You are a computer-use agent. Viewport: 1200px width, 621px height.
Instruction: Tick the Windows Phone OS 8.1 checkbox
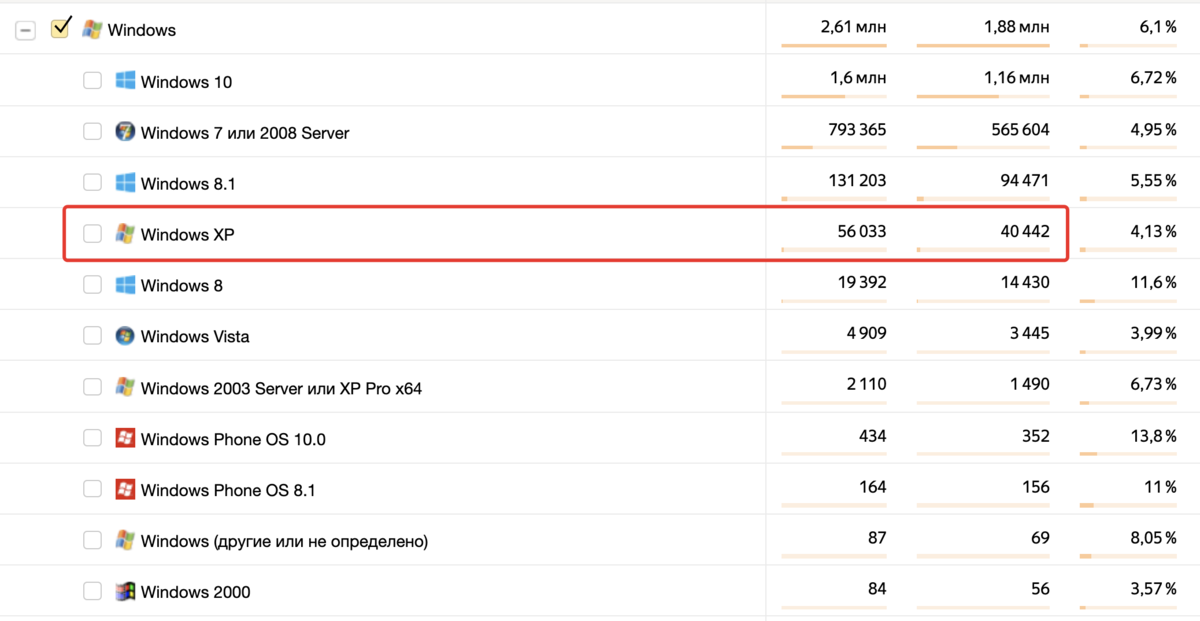coord(92,489)
